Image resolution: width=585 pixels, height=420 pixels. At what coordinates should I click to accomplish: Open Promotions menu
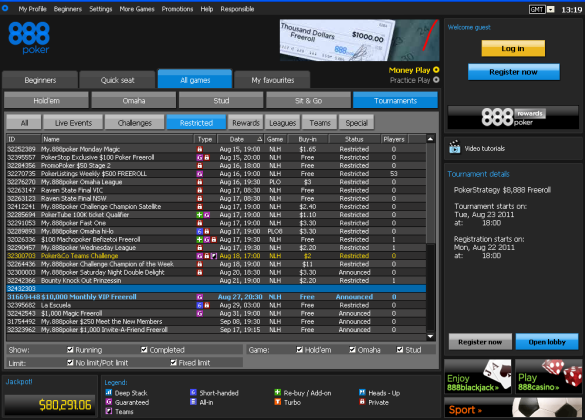click(x=177, y=9)
